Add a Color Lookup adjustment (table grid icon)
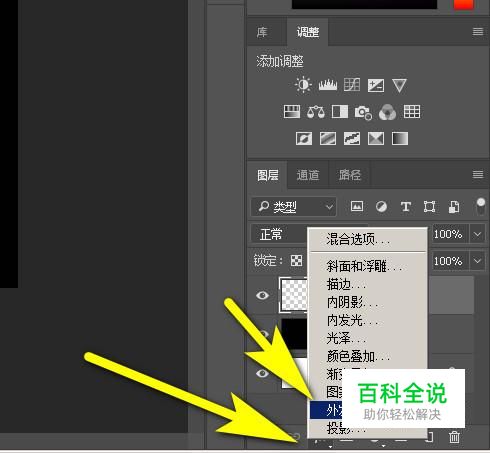This screenshot has height=453, width=490. (412, 112)
